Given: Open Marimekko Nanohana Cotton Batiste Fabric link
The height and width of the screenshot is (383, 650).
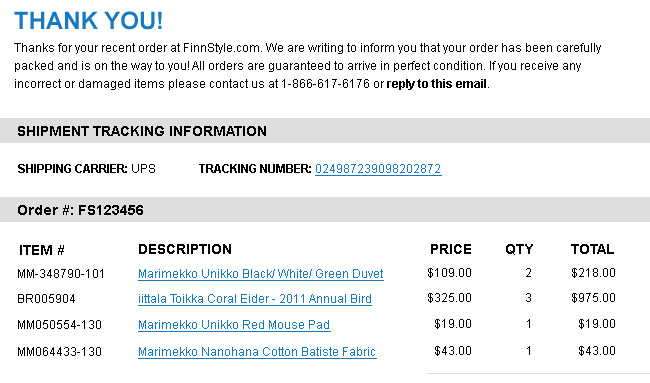Looking at the screenshot, I should coord(257,352).
